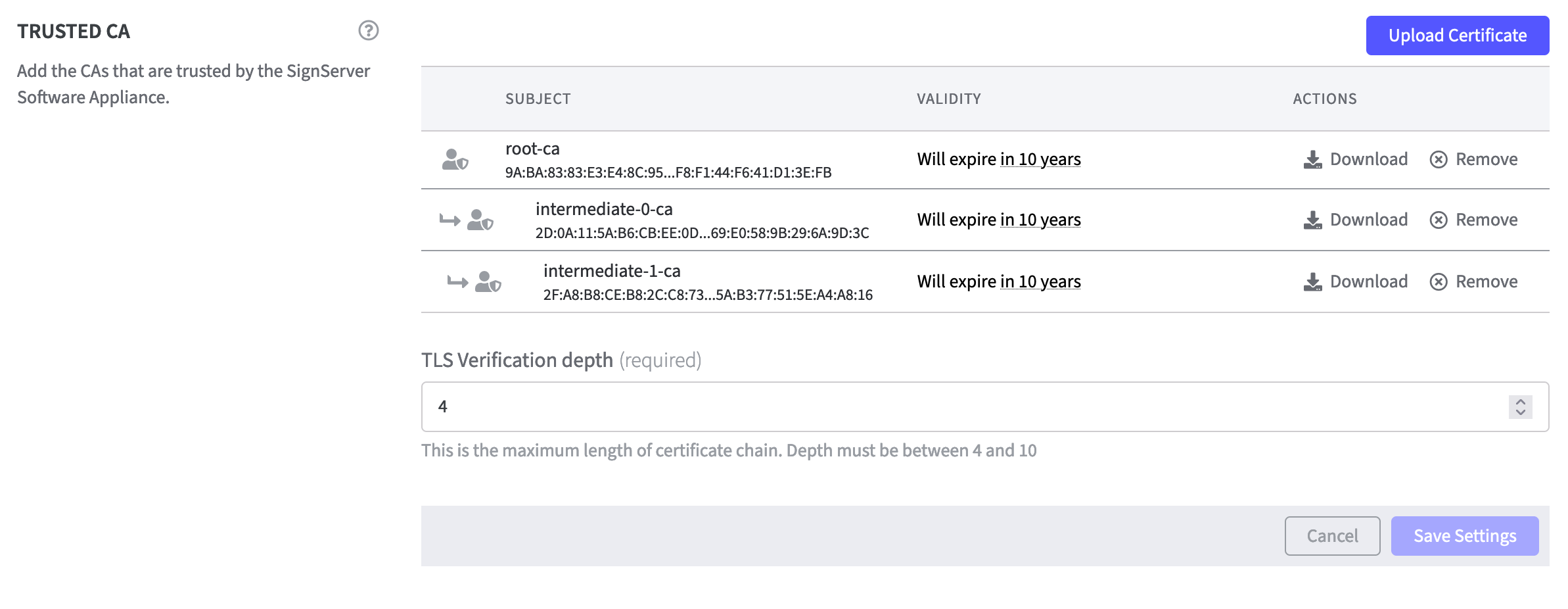Remove the intermediate-0-ca certificate
The width and height of the screenshot is (1568, 609).
point(1473,220)
